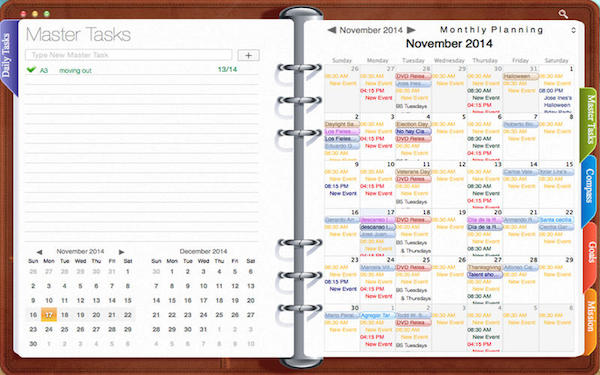Open the DVD Release event on November 18
This screenshot has width=600, height=375.
[413, 220]
